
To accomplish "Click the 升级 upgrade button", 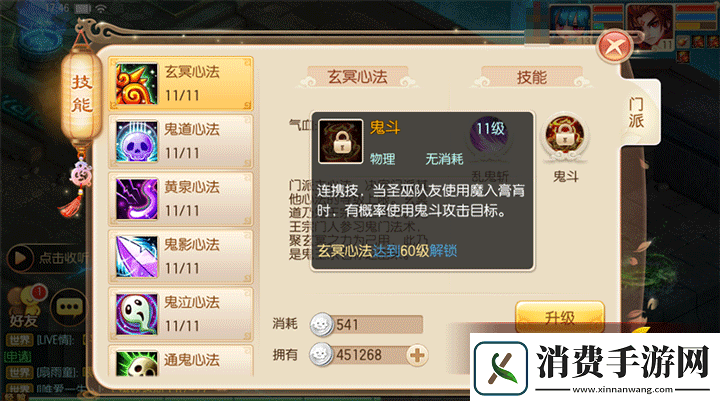I will tap(560, 317).
